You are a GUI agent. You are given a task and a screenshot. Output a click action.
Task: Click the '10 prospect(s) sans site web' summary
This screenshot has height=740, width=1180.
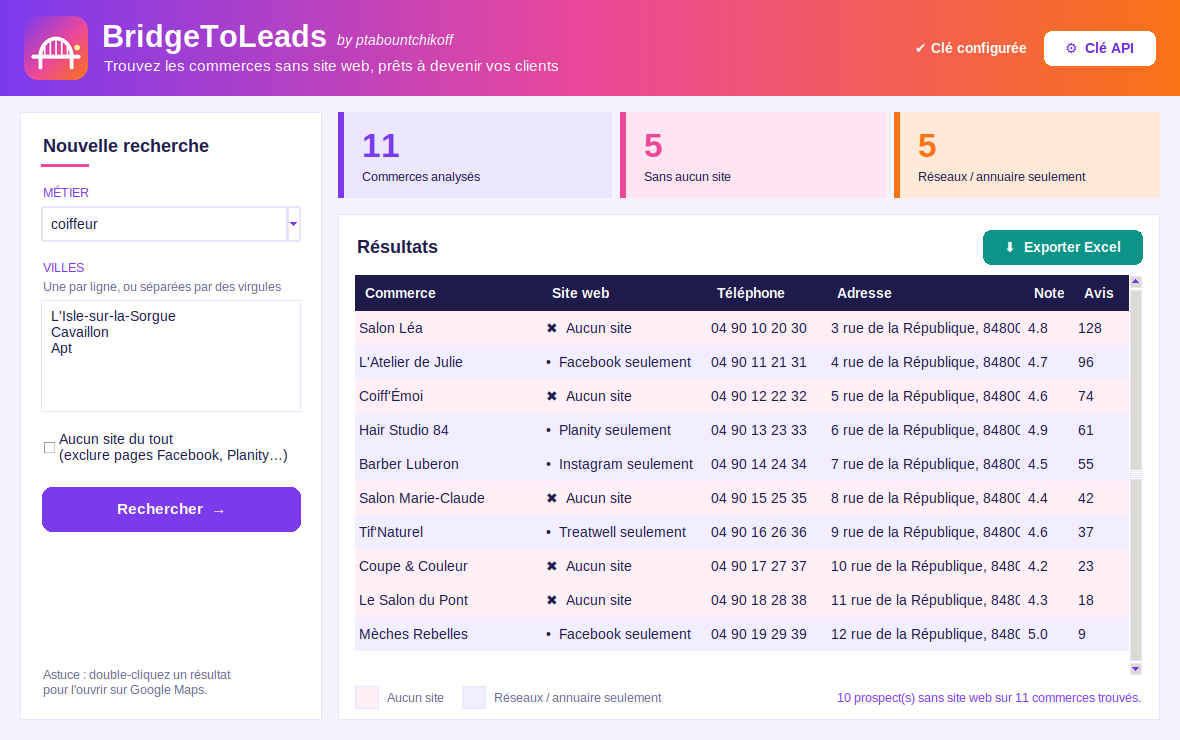click(x=989, y=698)
